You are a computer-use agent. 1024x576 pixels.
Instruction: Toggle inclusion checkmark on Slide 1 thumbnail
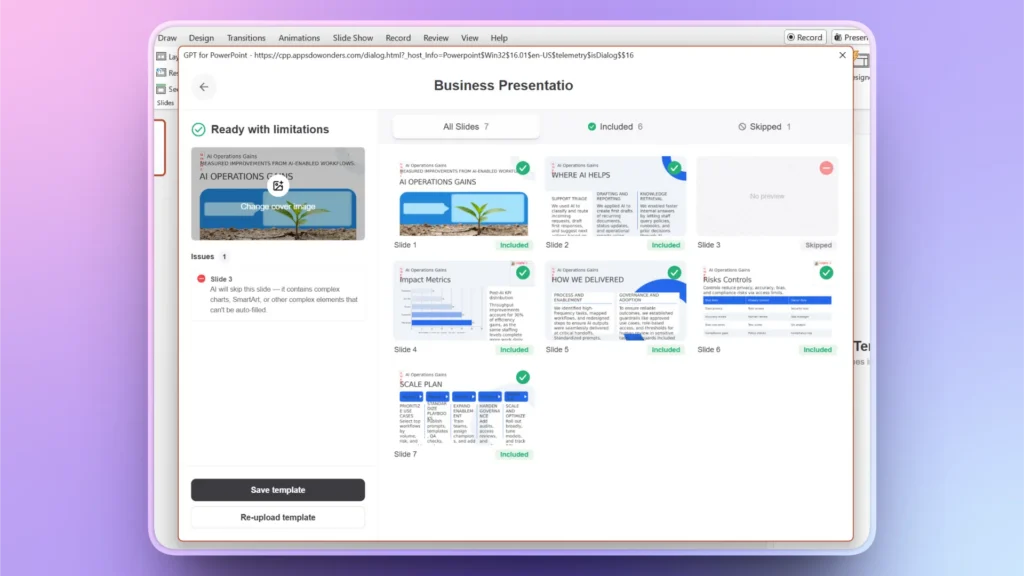pos(522,168)
